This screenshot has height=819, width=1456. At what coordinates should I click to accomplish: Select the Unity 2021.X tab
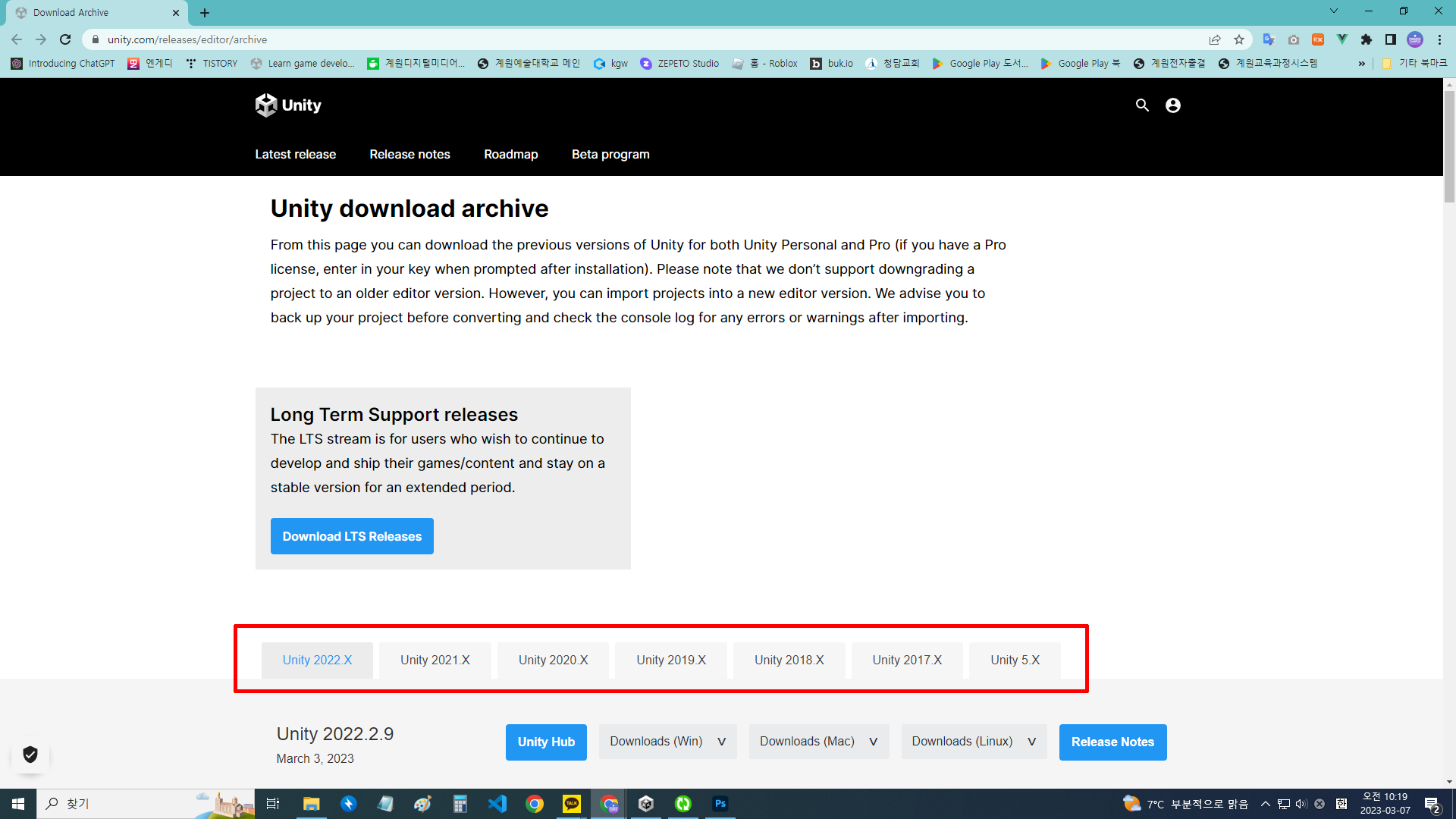point(435,660)
